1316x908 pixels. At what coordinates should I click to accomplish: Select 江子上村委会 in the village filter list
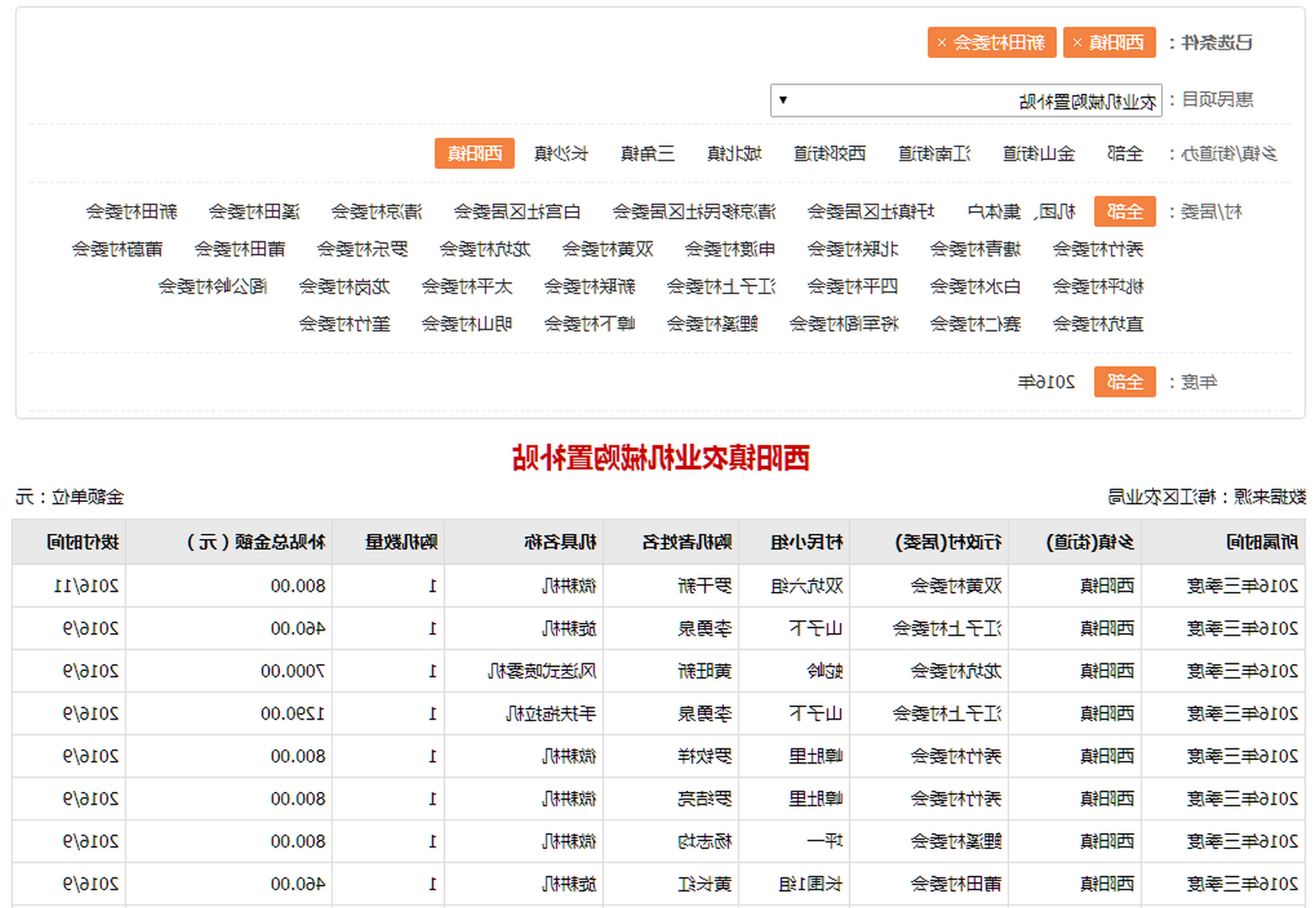point(721,287)
